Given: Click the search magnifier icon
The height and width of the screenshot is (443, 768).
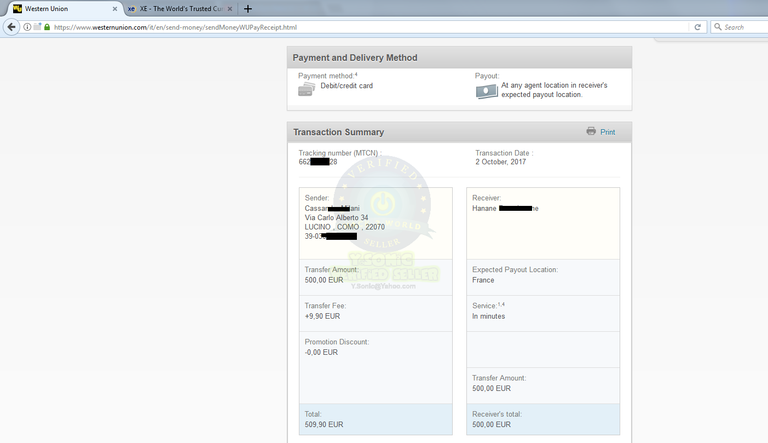Looking at the screenshot, I should (718, 27).
